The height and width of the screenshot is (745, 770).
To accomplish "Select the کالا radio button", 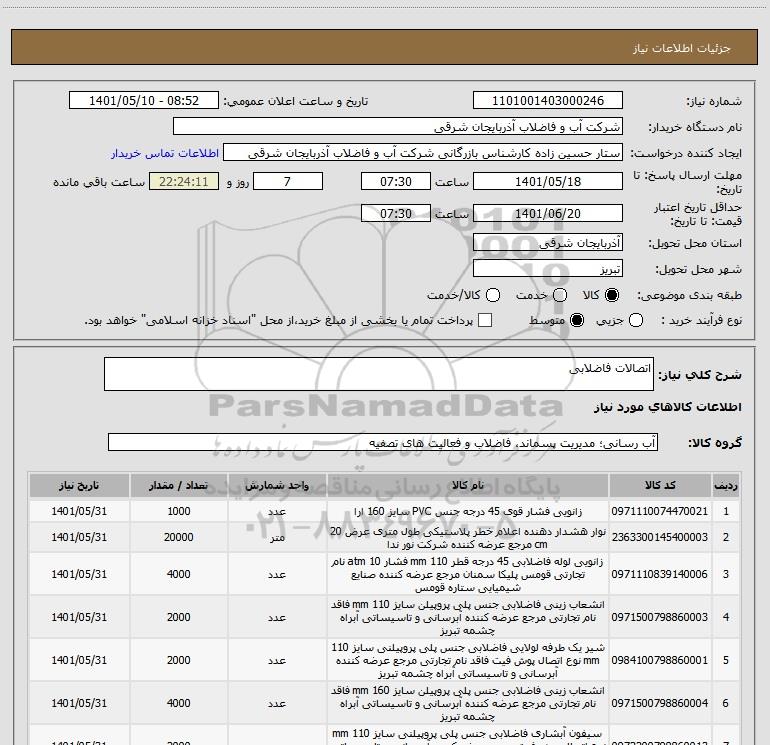I will click(x=612, y=295).
